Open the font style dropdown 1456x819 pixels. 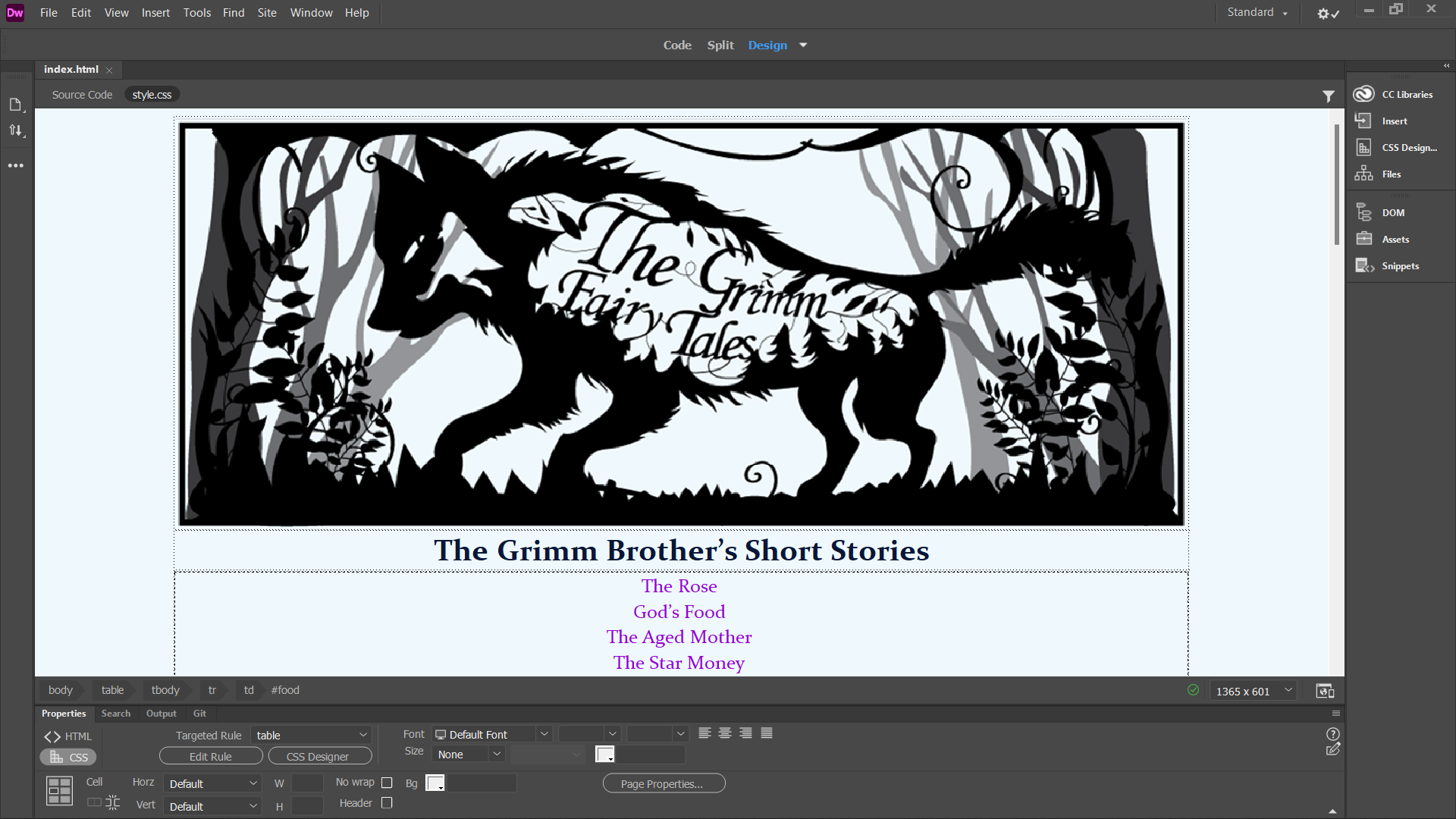click(x=589, y=734)
